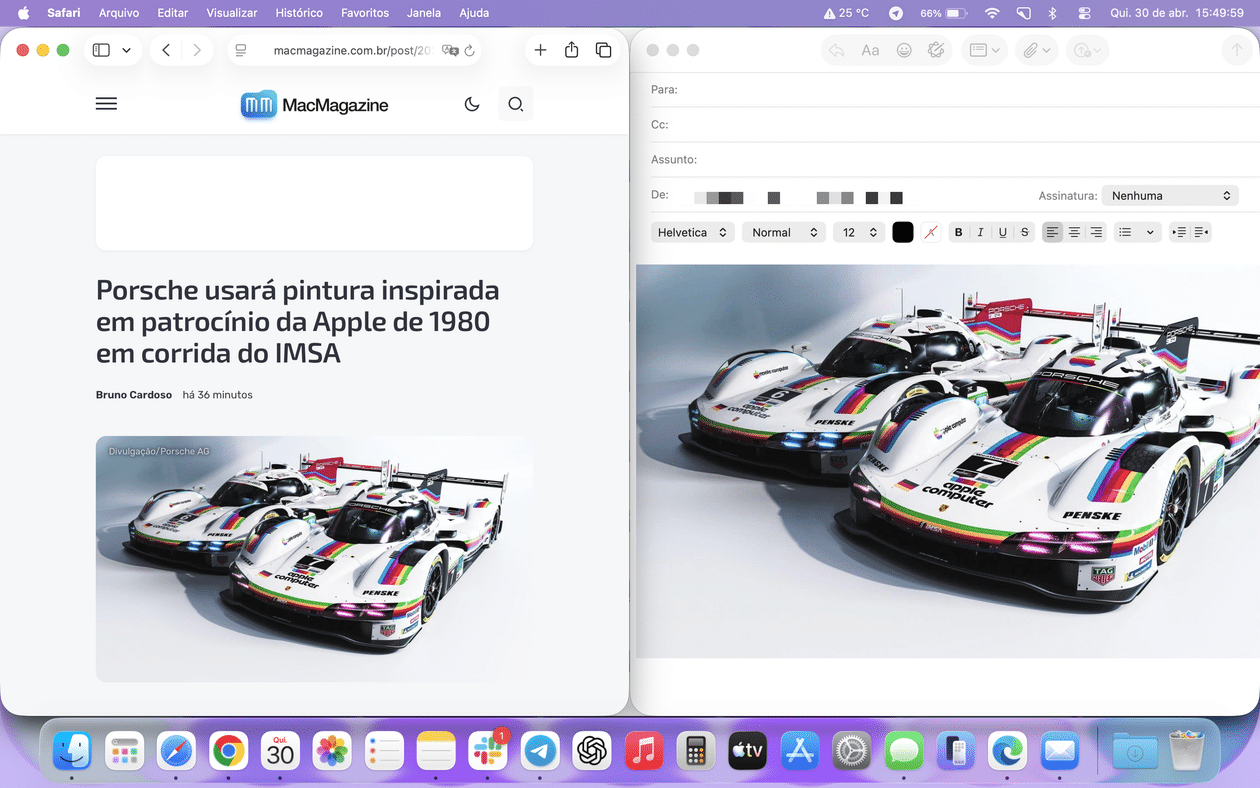Open the Assinatura Nenhuma dropdown
This screenshot has height=788, width=1260.
coord(1170,196)
